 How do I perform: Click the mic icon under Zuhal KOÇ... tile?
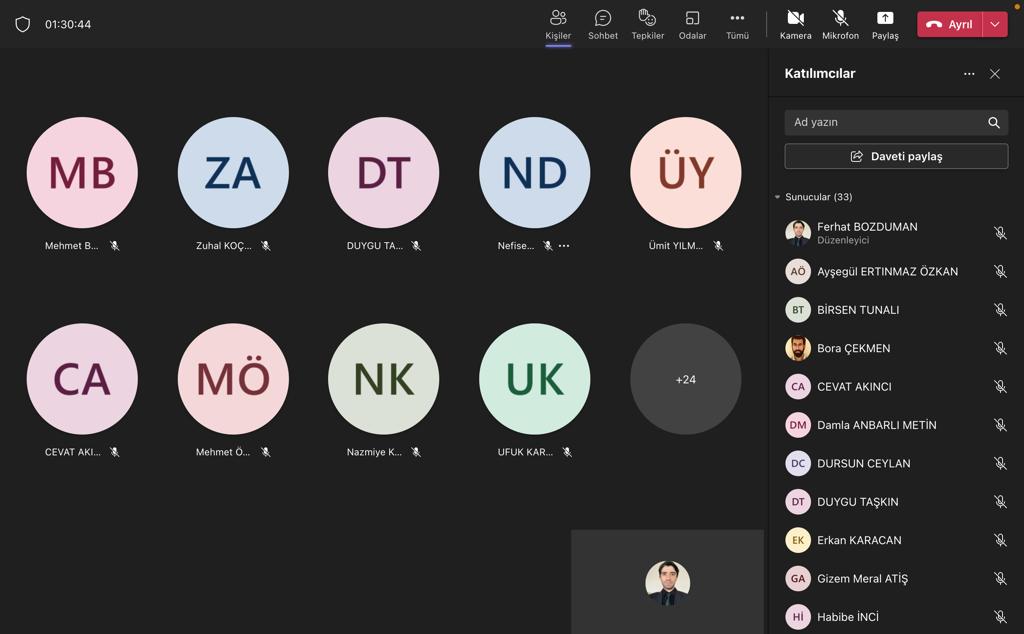coord(266,246)
